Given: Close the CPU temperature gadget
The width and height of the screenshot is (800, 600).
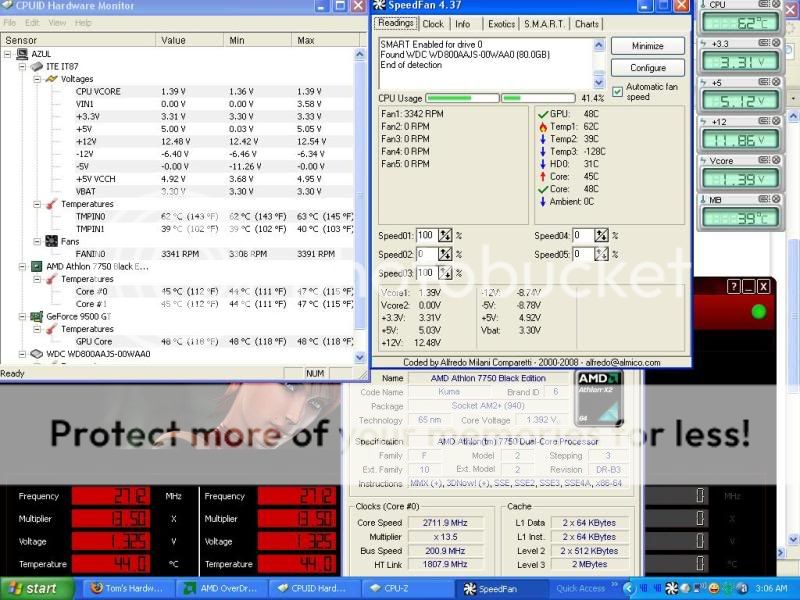Looking at the screenshot, I should pos(776,4).
